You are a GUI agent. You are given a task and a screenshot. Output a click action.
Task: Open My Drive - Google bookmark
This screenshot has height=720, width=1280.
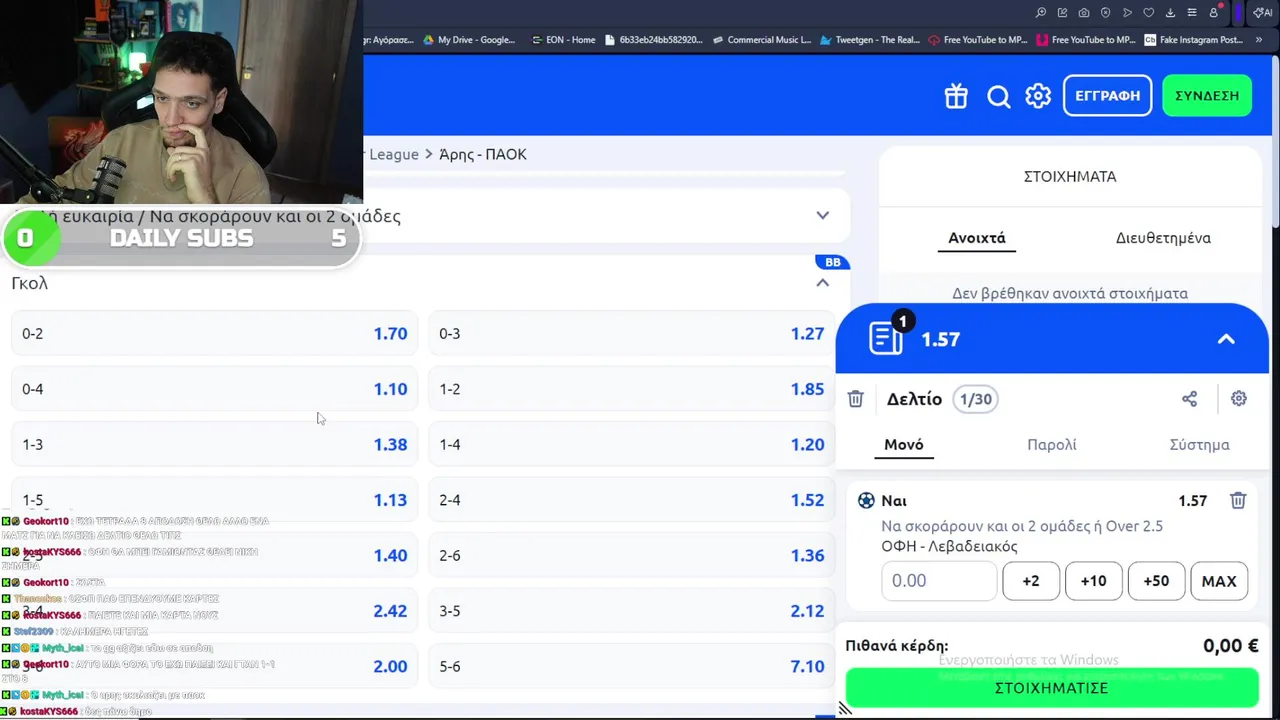coord(469,40)
